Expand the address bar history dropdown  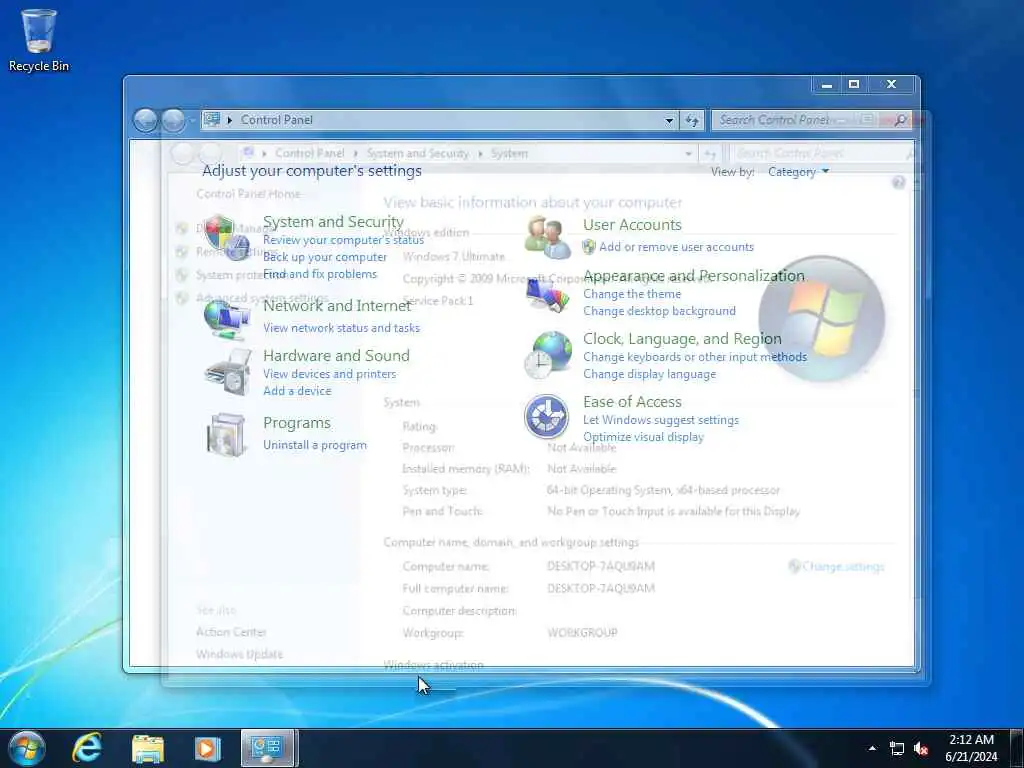click(x=669, y=121)
